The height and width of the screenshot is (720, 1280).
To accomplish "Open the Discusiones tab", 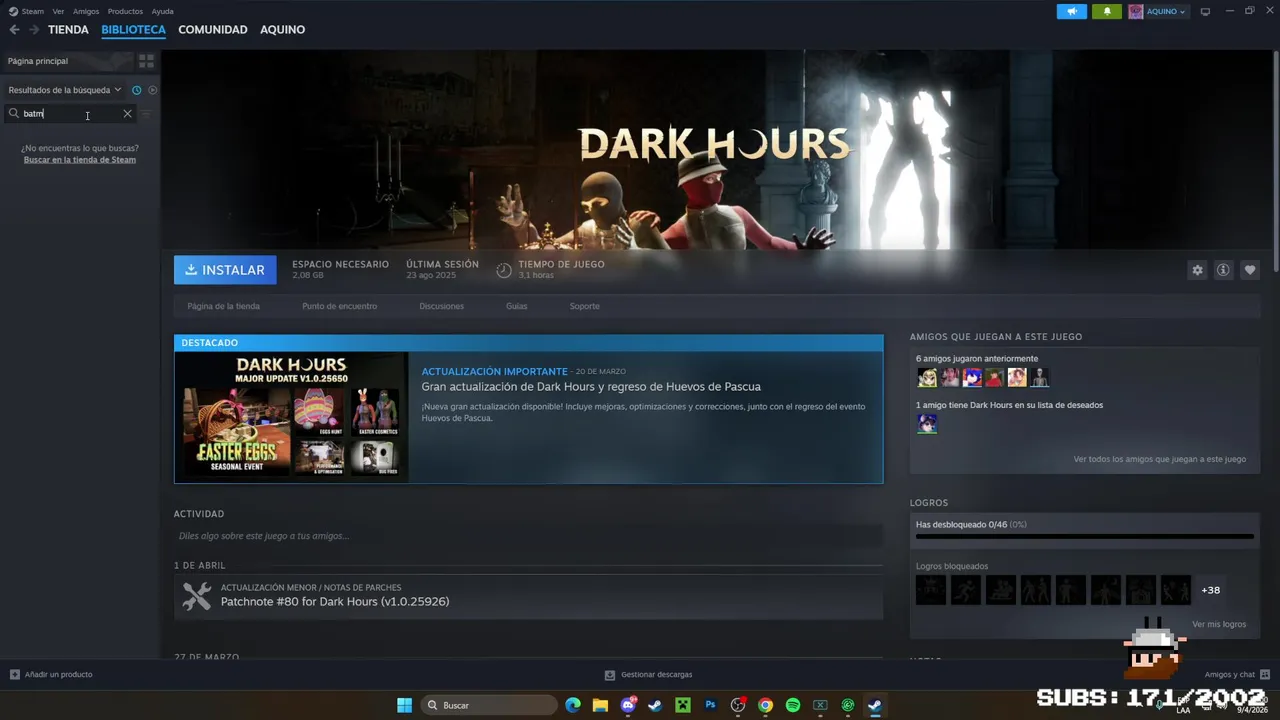I will pos(441,306).
